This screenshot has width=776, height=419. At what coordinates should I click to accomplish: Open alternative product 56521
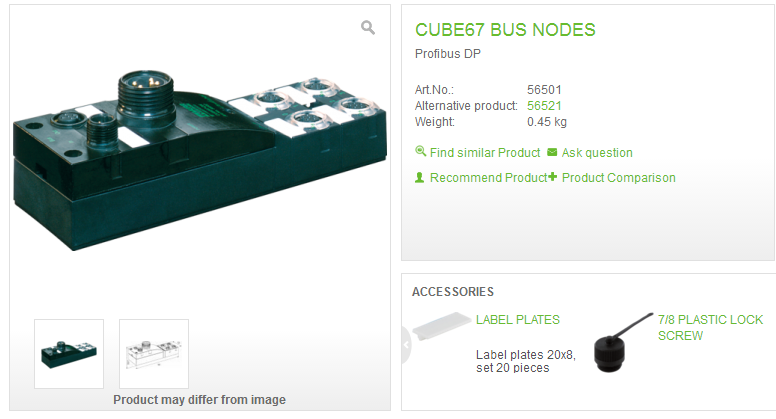[543, 105]
